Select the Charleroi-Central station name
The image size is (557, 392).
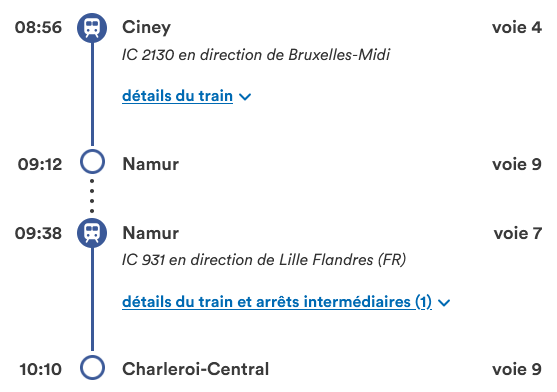195,369
